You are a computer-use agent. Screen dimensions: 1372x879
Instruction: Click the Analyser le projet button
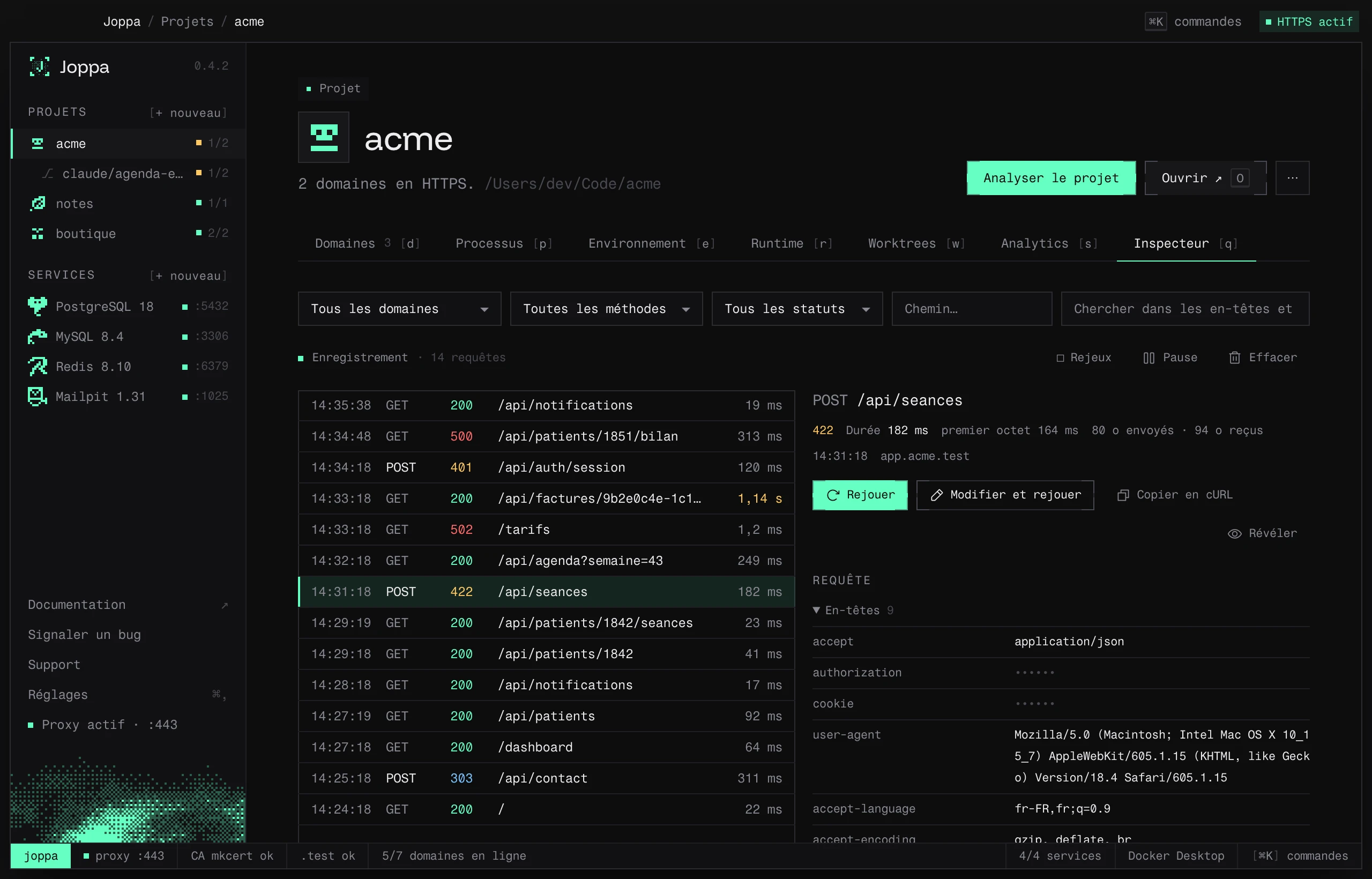(1052, 178)
